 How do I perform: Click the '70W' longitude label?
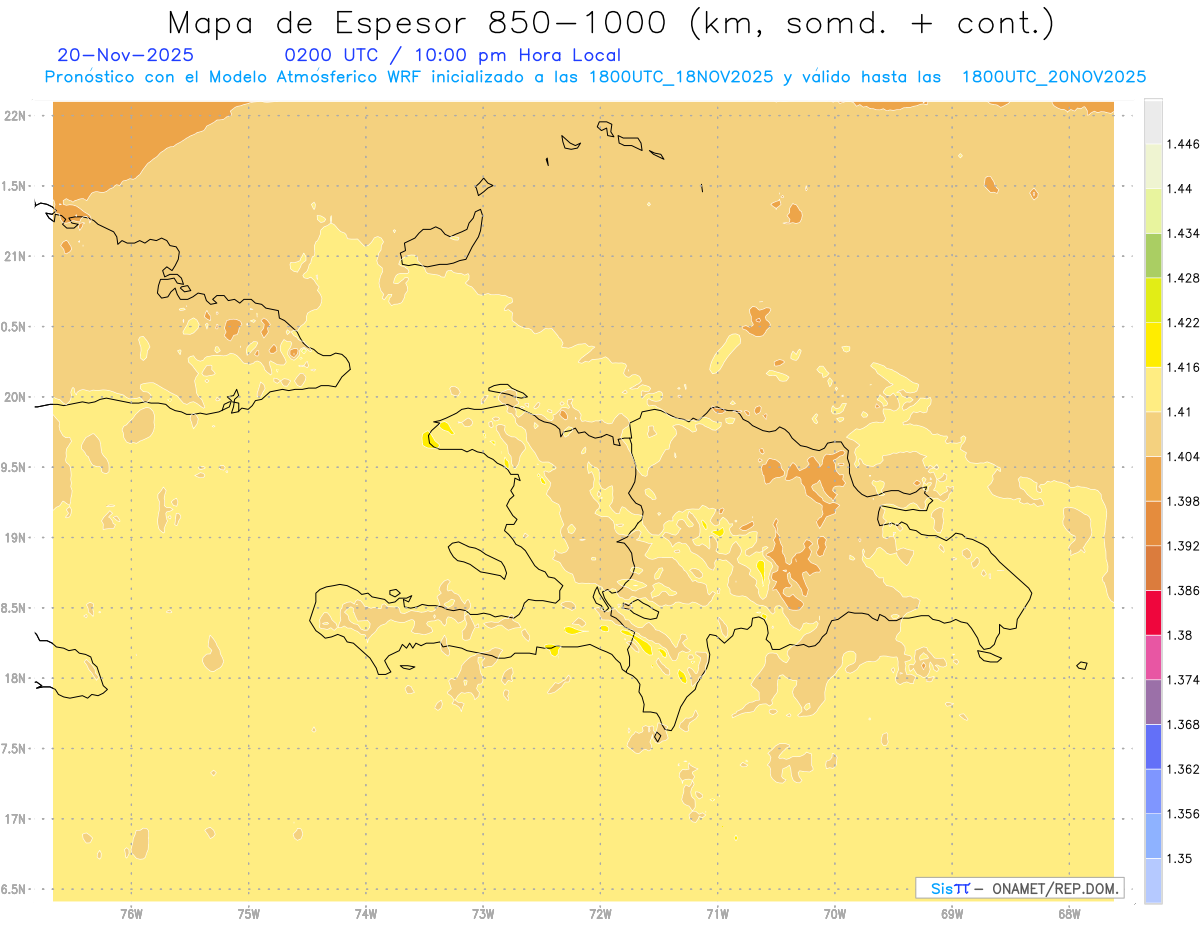pyautogui.click(x=835, y=913)
